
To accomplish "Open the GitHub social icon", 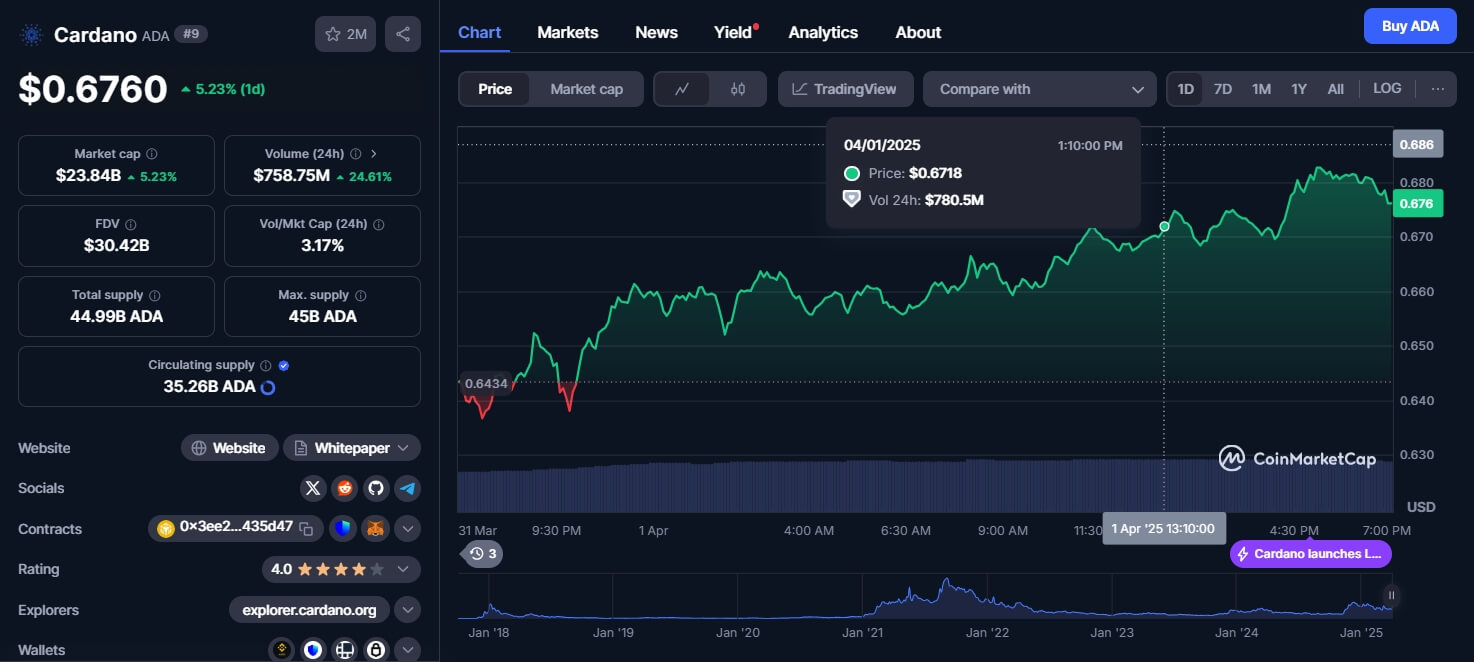I will click(x=375, y=488).
